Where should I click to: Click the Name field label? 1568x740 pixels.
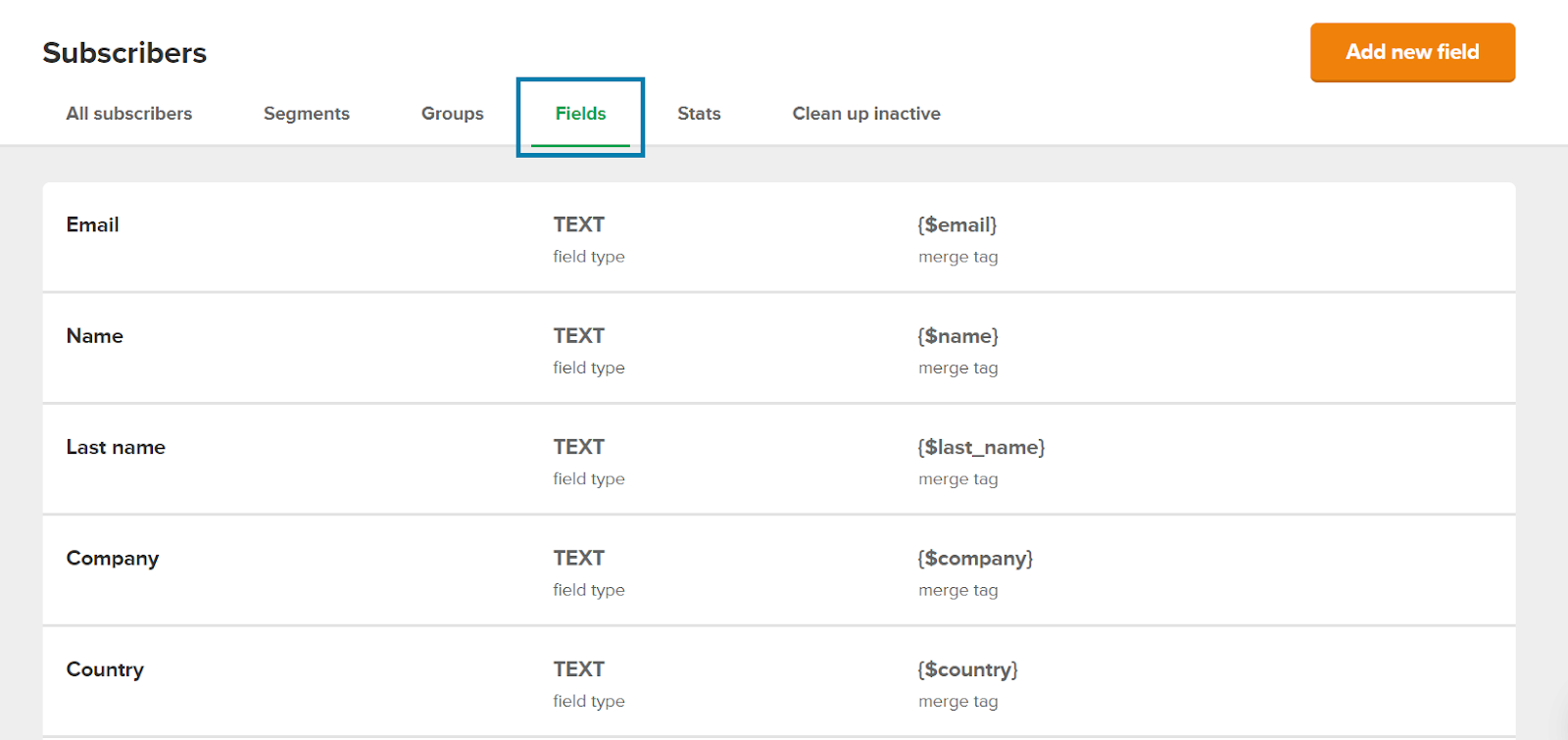pos(95,336)
